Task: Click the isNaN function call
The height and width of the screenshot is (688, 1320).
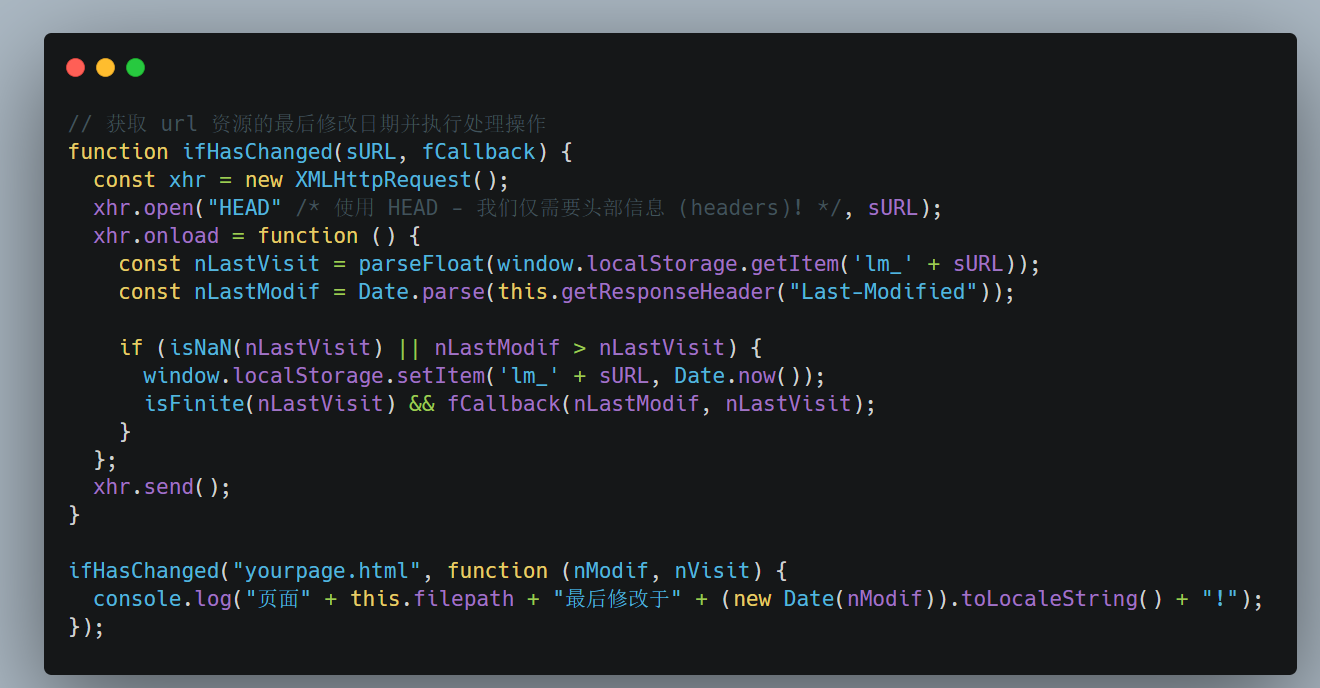Action: point(200,348)
